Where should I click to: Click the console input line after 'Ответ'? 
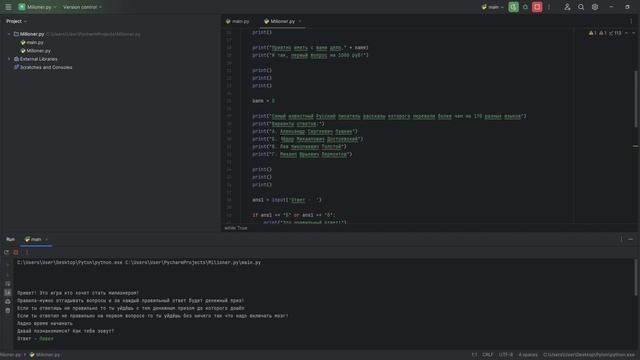point(46,338)
